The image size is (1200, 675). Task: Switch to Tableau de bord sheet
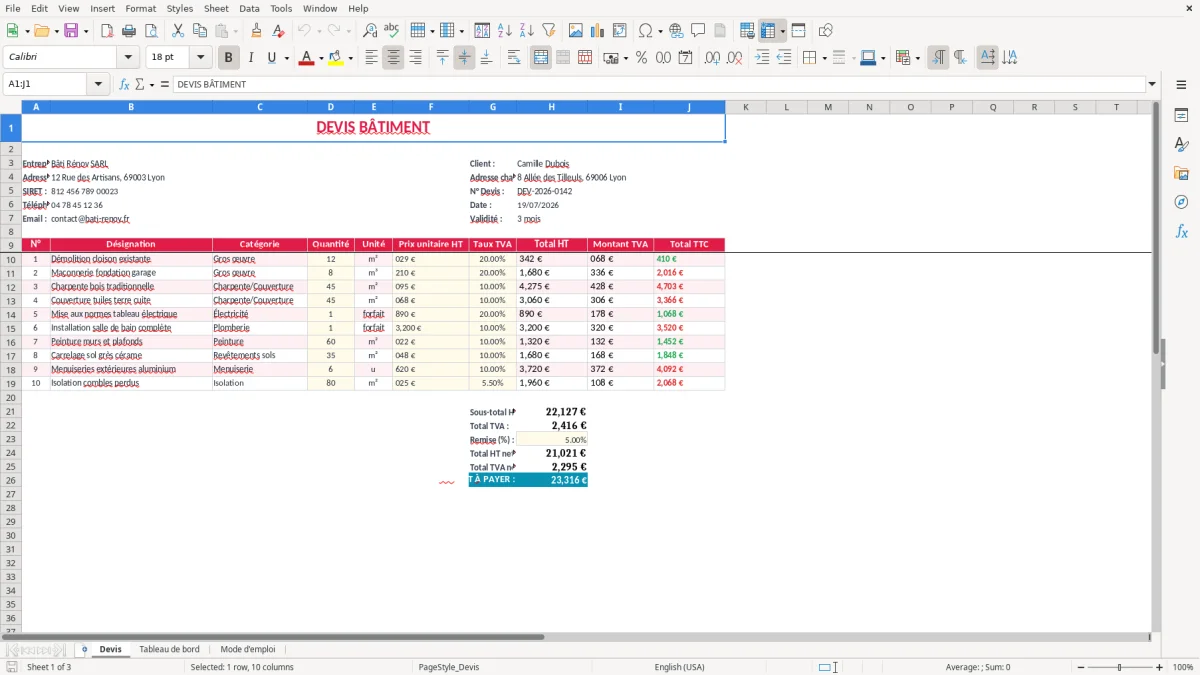point(169,649)
